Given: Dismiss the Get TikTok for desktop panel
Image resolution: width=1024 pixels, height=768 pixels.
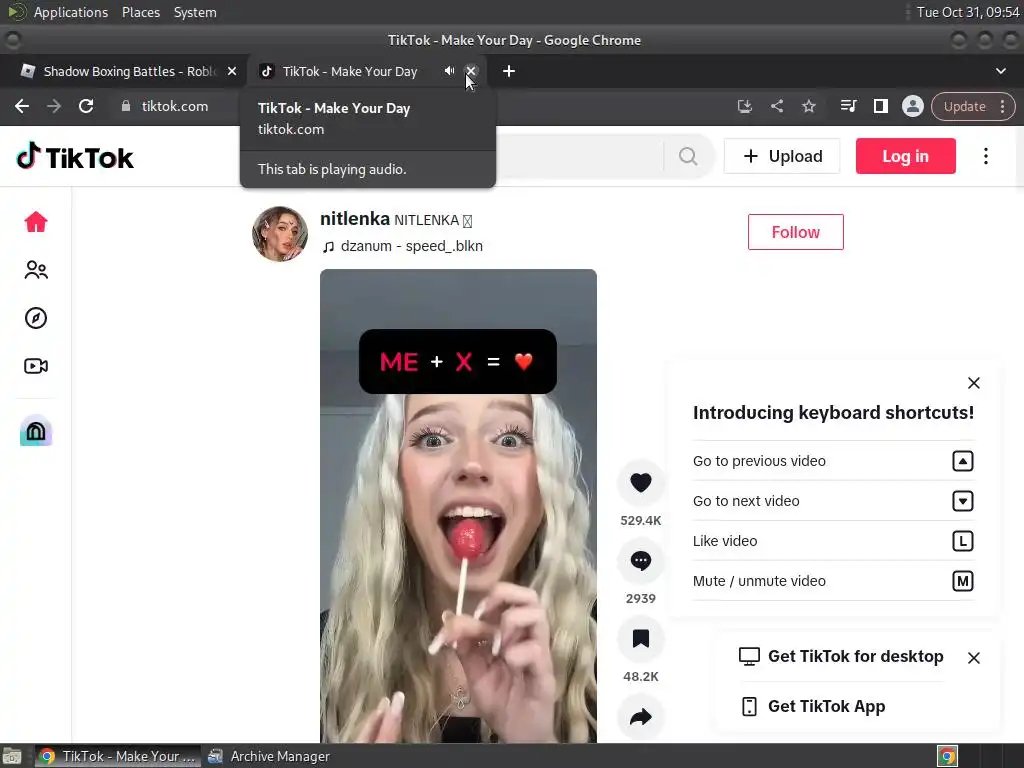Looking at the screenshot, I should (x=973, y=658).
